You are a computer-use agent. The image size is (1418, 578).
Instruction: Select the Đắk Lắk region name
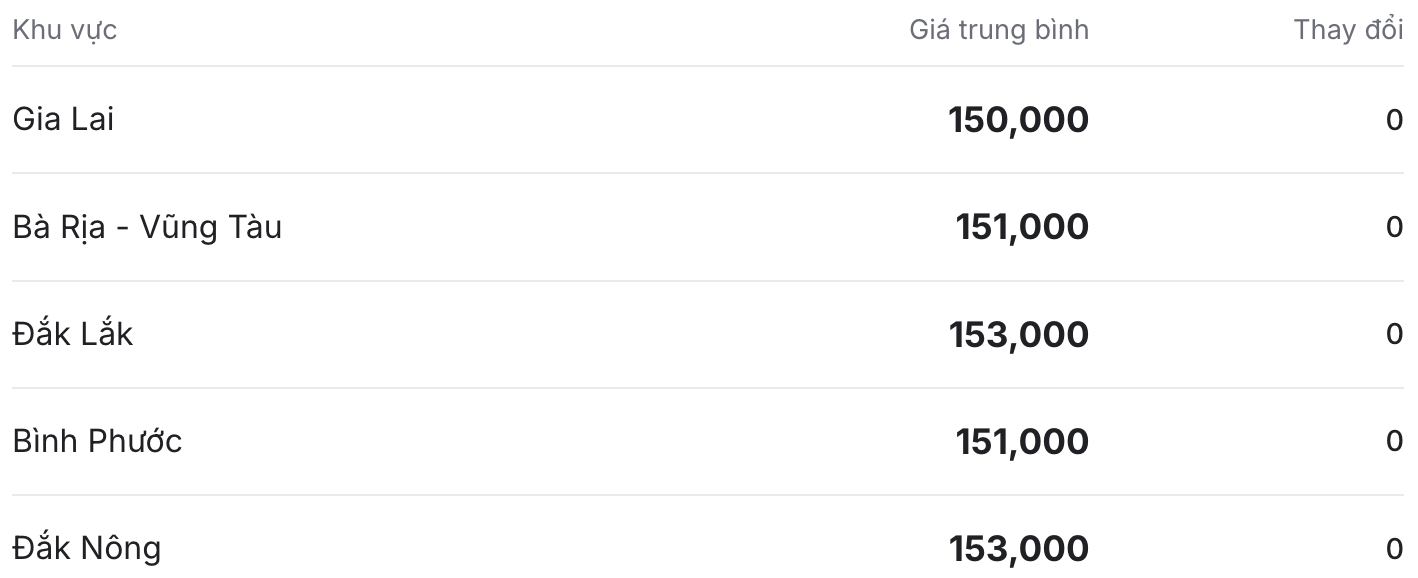point(72,333)
